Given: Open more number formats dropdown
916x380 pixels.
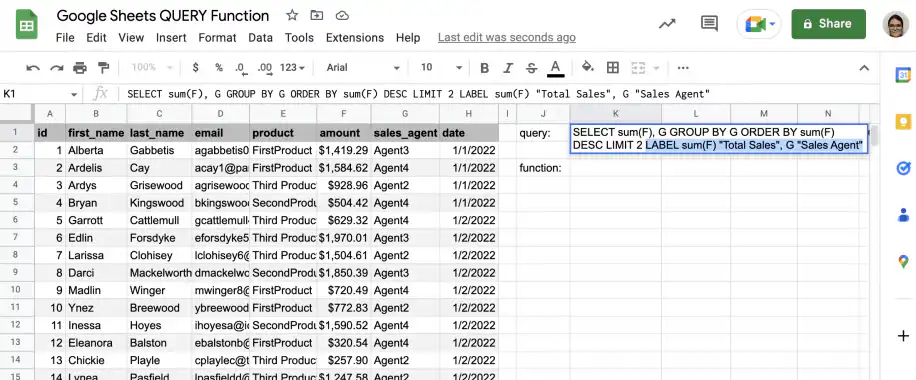Looking at the screenshot, I should coord(292,68).
